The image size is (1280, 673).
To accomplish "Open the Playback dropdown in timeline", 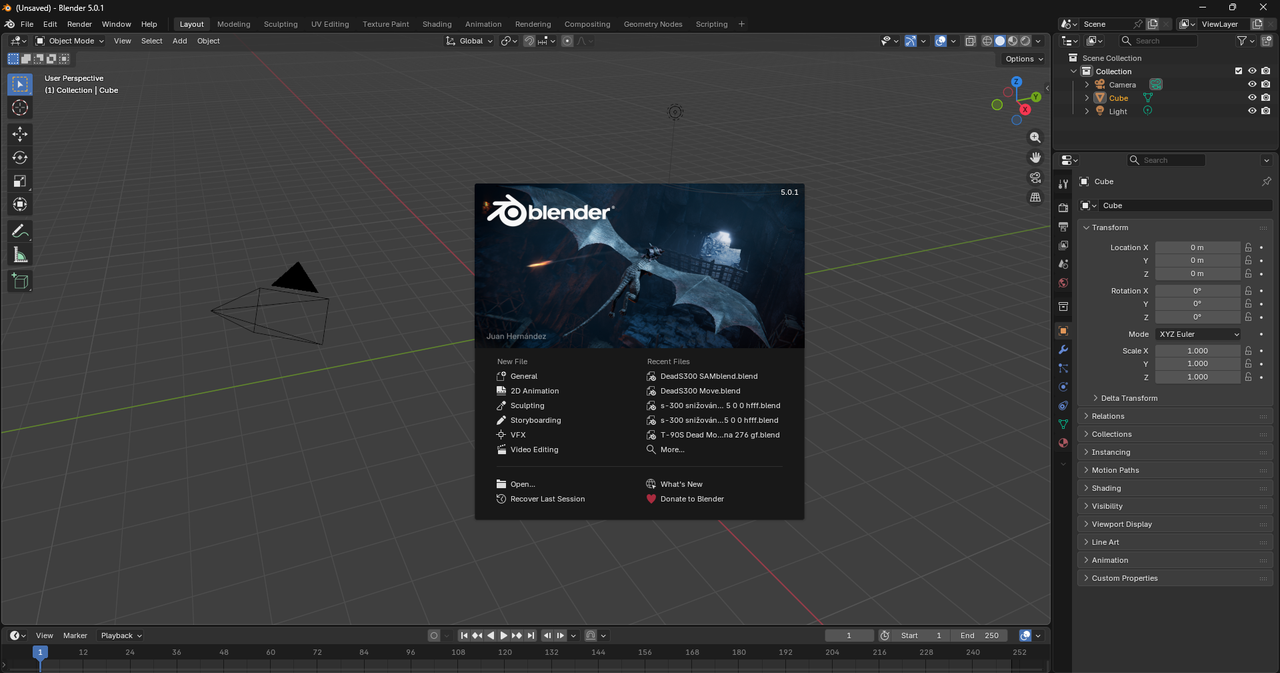I will [121, 635].
